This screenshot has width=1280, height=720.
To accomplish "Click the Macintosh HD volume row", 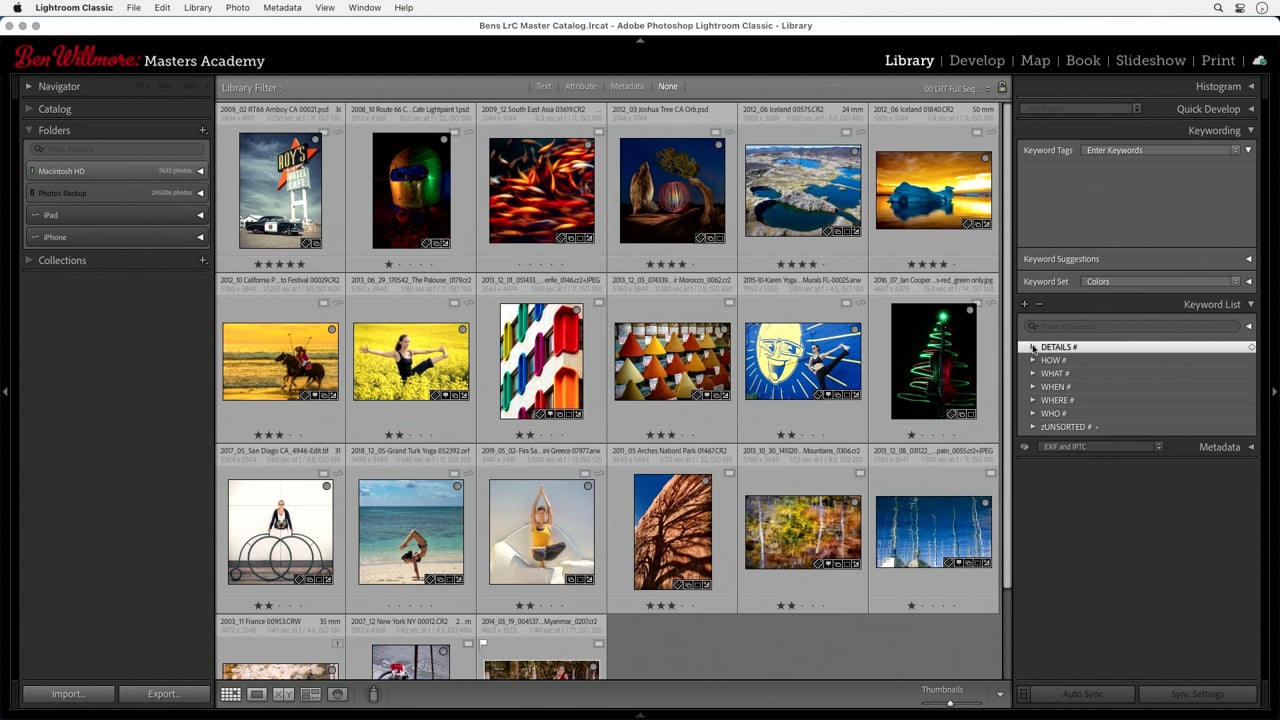I will (117, 171).
